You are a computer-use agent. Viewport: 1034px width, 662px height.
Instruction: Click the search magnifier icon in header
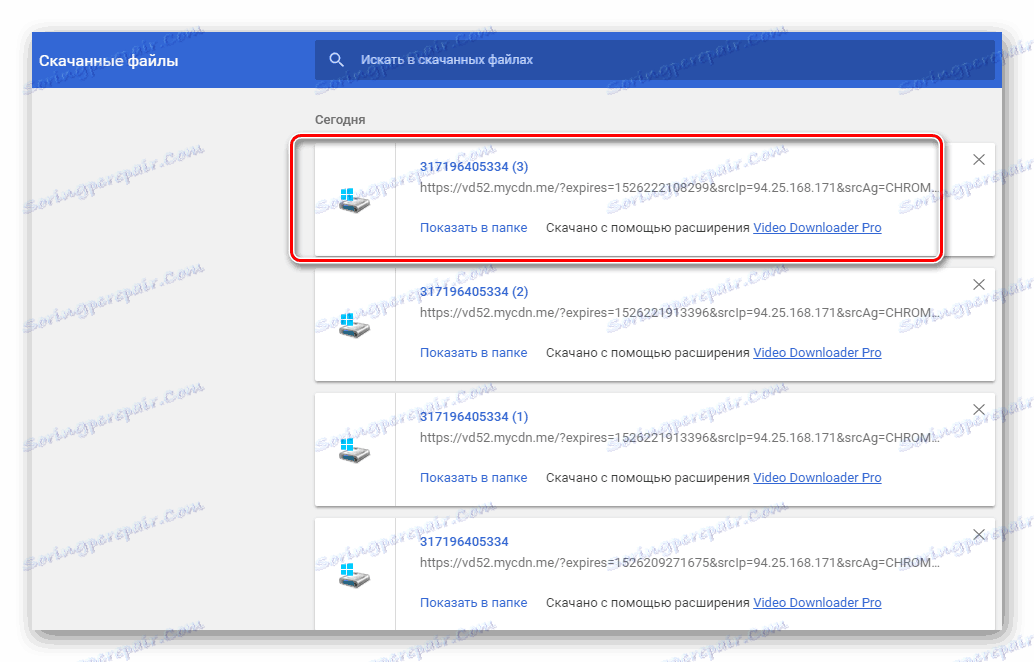336,60
